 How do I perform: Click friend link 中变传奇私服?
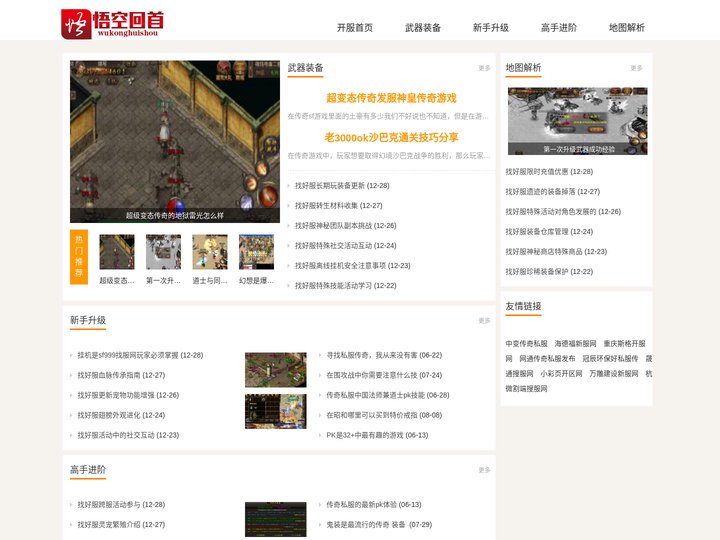(x=526, y=343)
